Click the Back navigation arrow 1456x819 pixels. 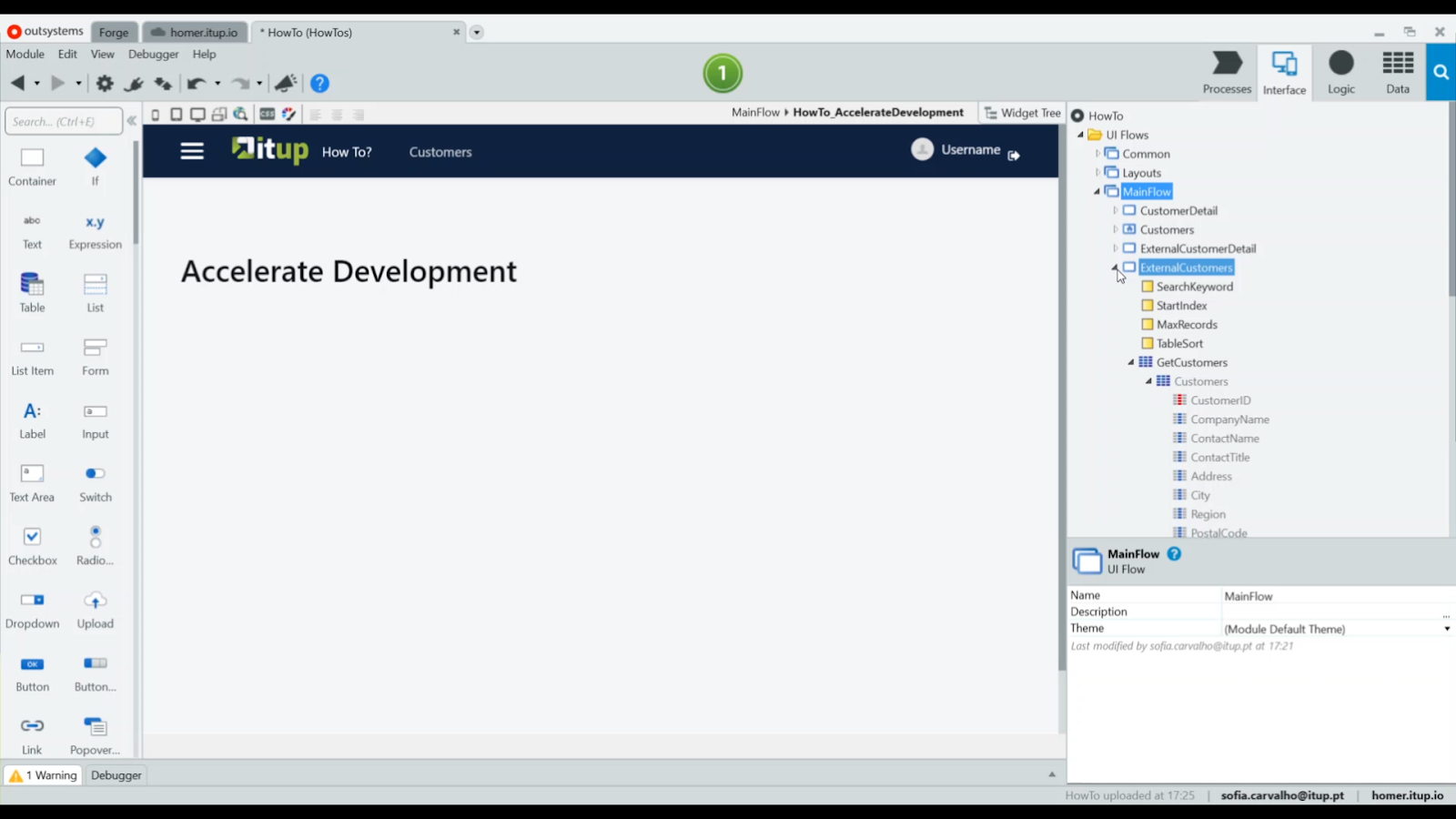17,83
